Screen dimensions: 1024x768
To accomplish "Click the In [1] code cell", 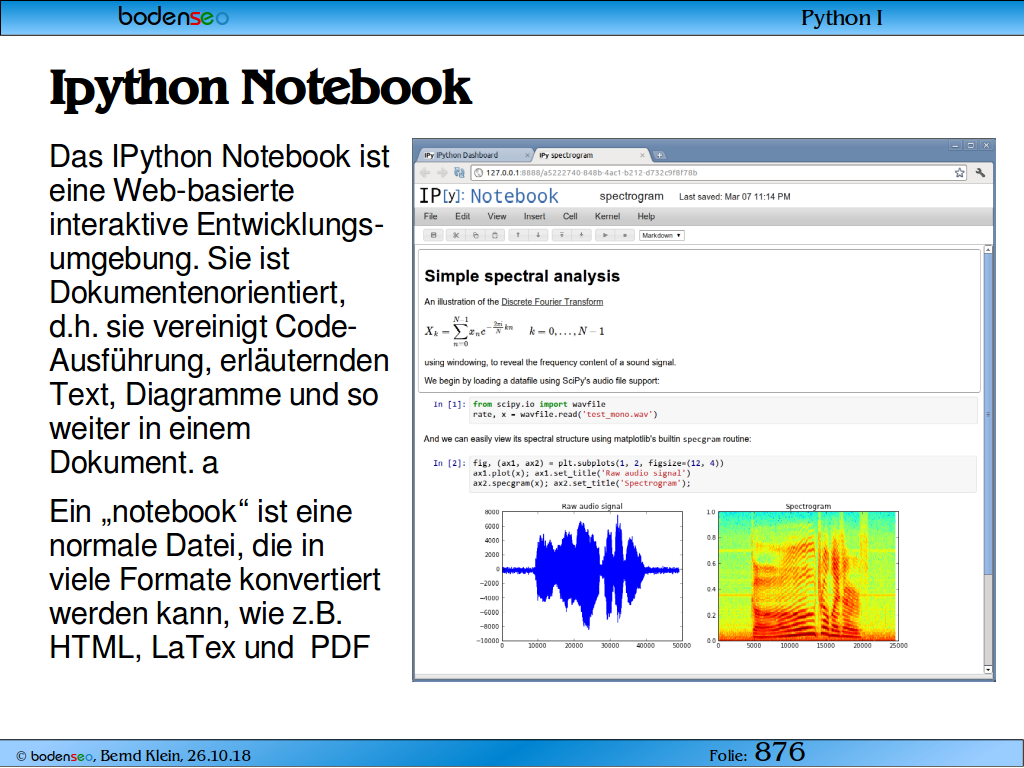I will click(x=724, y=409).
